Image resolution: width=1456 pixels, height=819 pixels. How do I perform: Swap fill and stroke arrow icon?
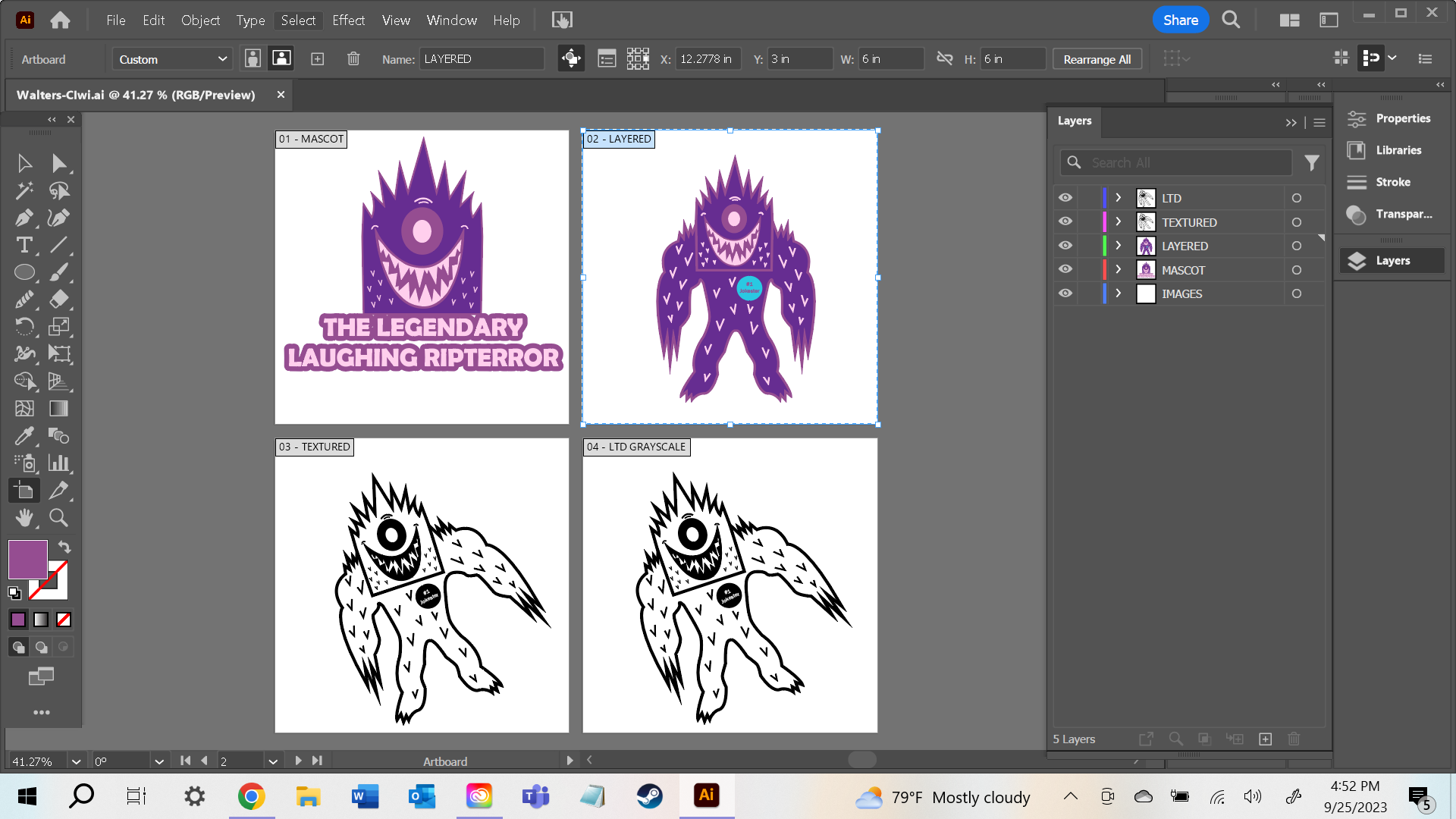tap(64, 548)
